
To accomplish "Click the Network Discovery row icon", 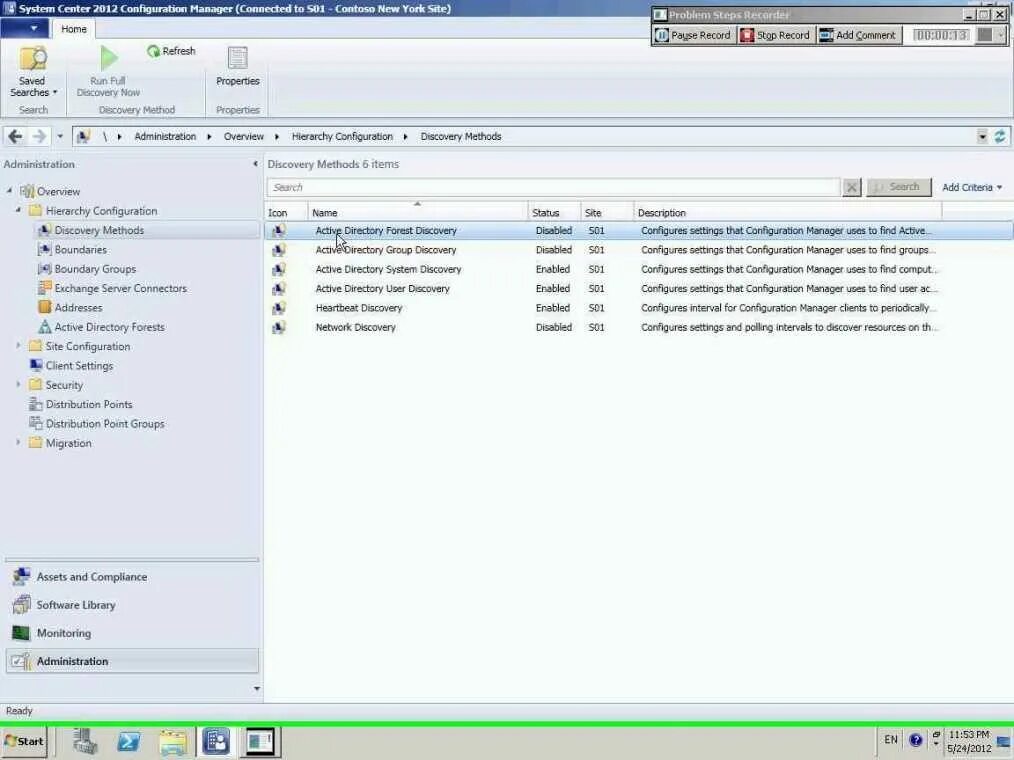I will [279, 327].
